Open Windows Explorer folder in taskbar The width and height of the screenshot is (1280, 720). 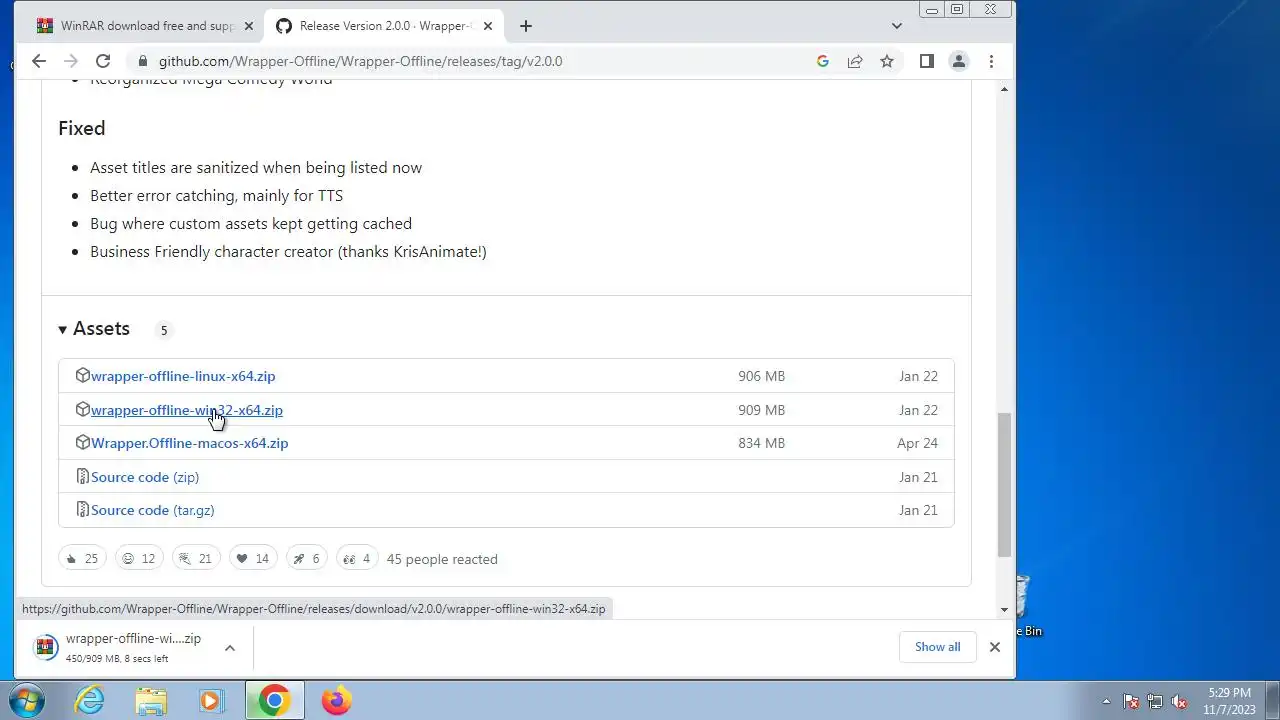click(x=151, y=700)
